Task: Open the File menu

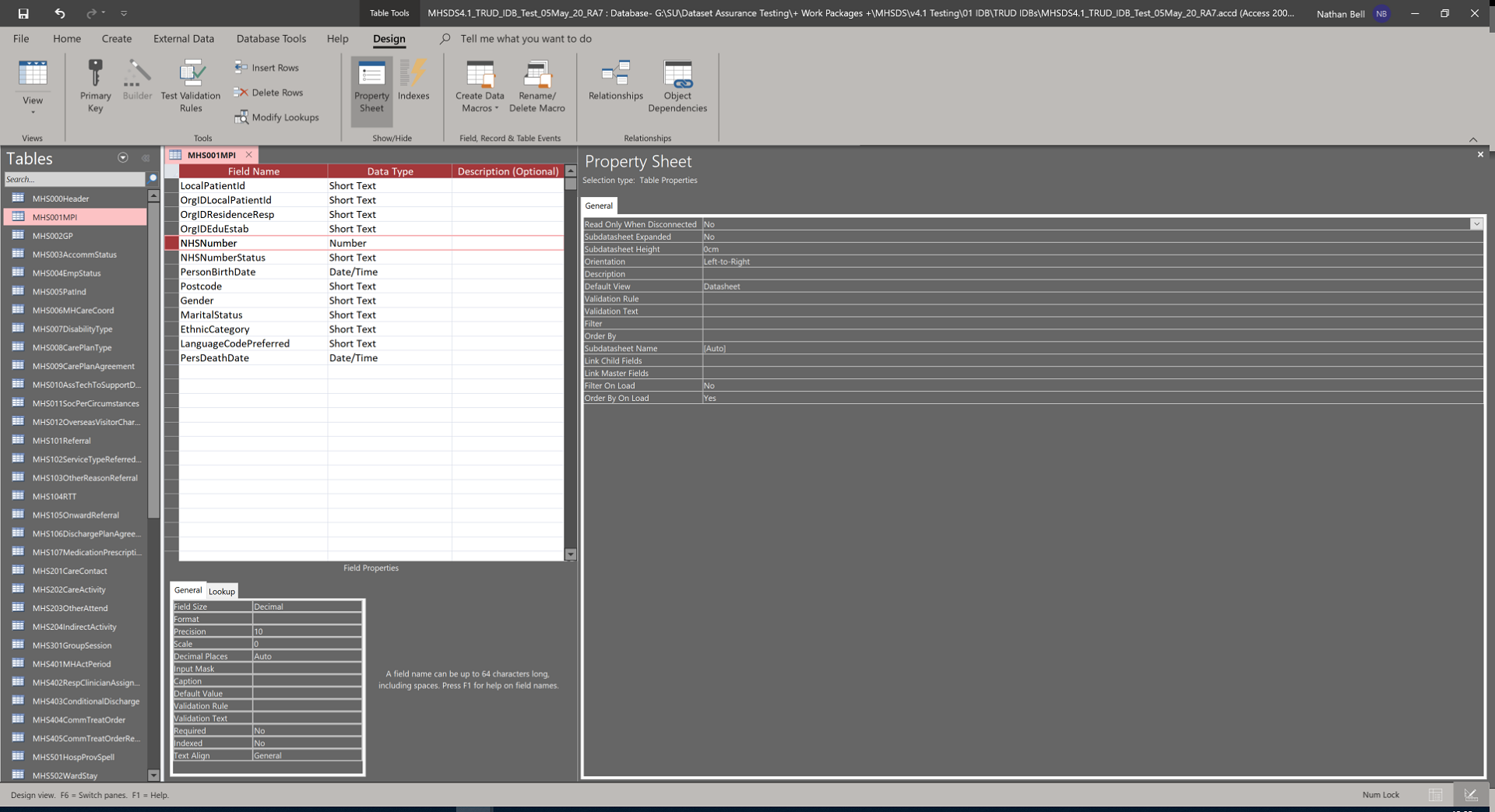Action: point(21,39)
